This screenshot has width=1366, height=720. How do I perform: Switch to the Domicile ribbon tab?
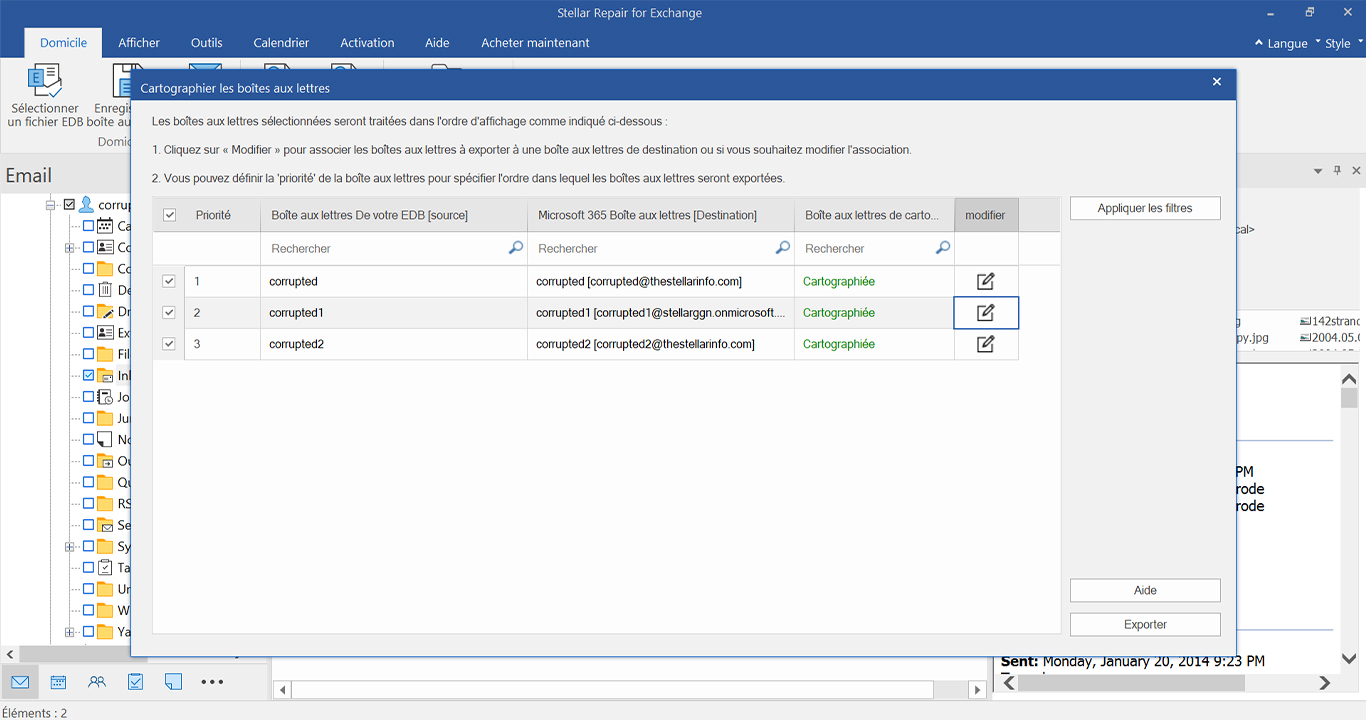pyautogui.click(x=63, y=43)
